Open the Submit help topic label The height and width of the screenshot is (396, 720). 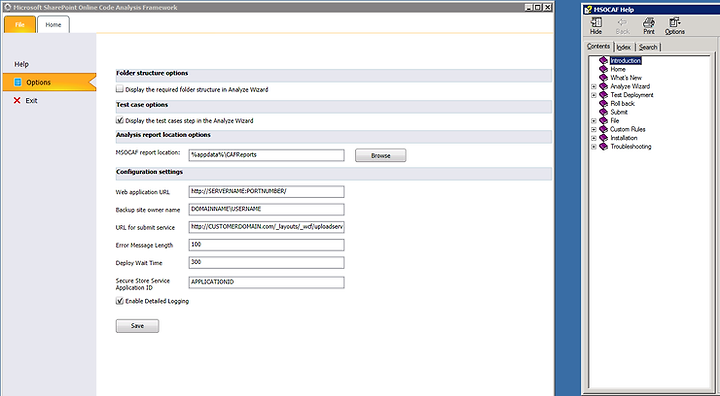pos(619,112)
